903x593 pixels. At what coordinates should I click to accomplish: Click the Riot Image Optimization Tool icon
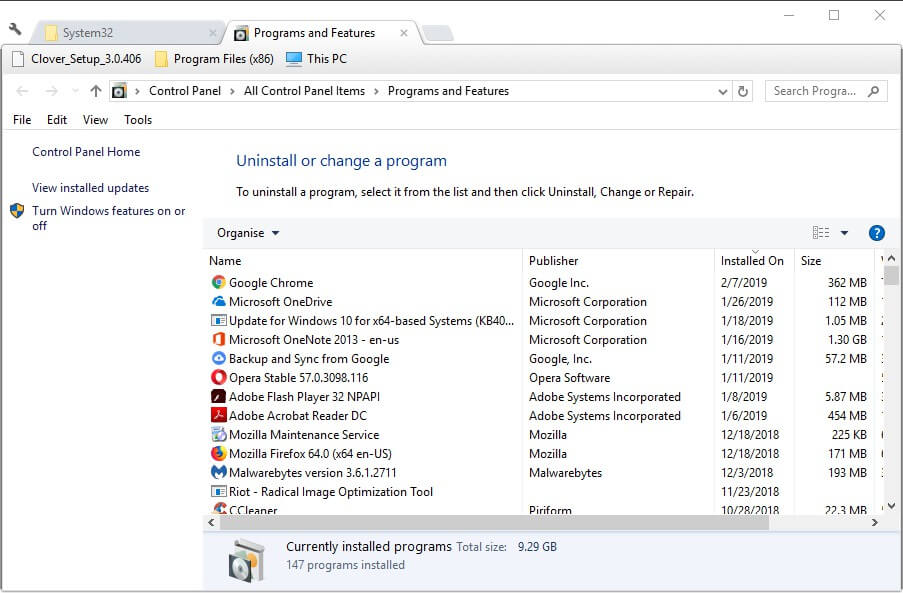(x=218, y=491)
